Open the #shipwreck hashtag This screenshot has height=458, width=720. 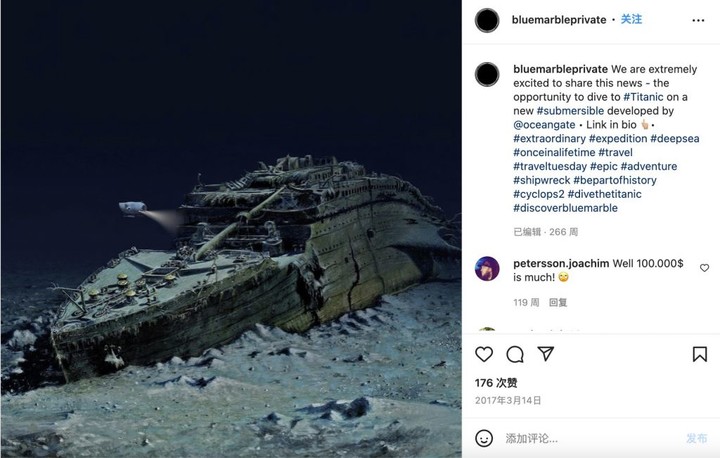(541, 180)
